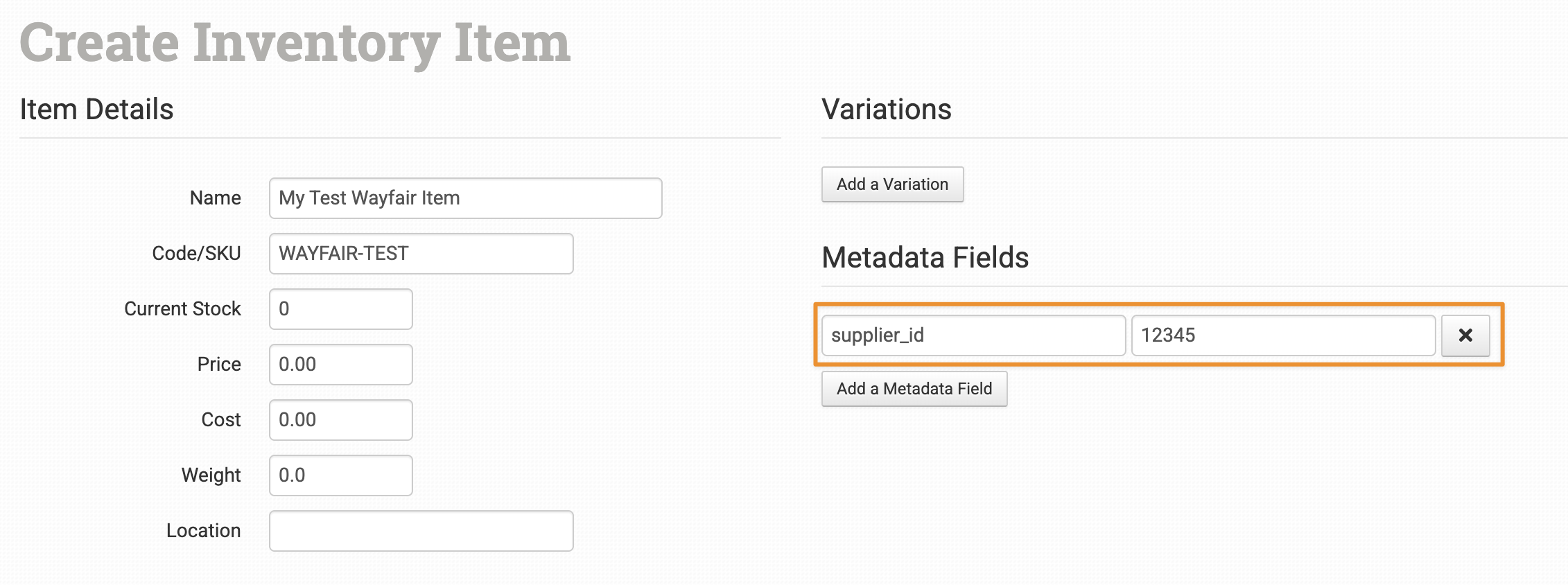Click the Metadata Fields section heading
The height and width of the screenshot is (585, 1568).
pos(925,258)
